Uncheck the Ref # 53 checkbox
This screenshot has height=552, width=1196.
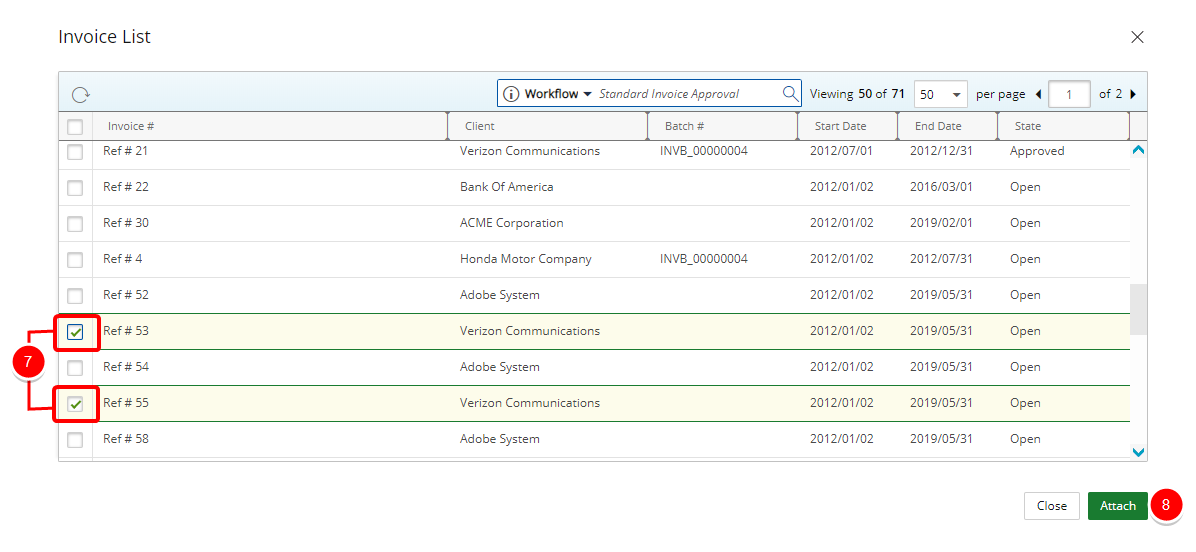75,332
